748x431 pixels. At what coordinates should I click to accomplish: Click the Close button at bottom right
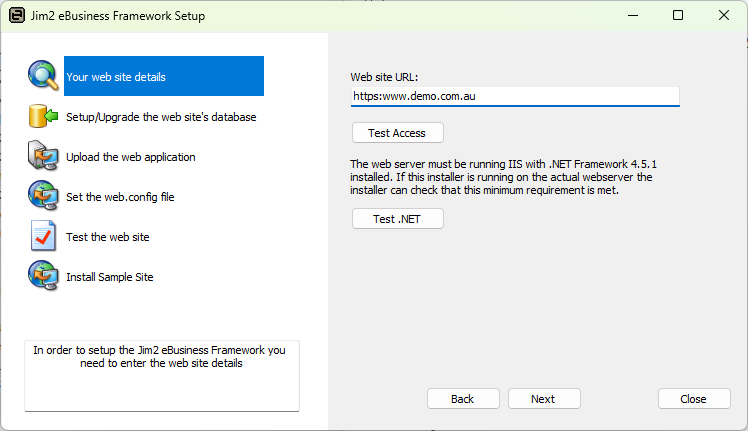(694, 399)
